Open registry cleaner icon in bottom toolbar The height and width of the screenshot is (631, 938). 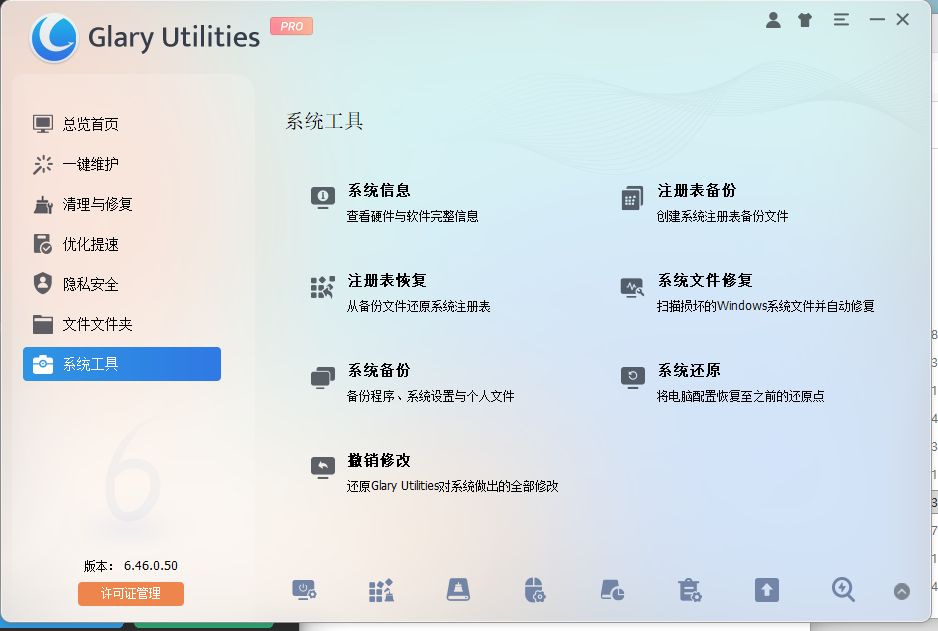click(x=381, y=590)
